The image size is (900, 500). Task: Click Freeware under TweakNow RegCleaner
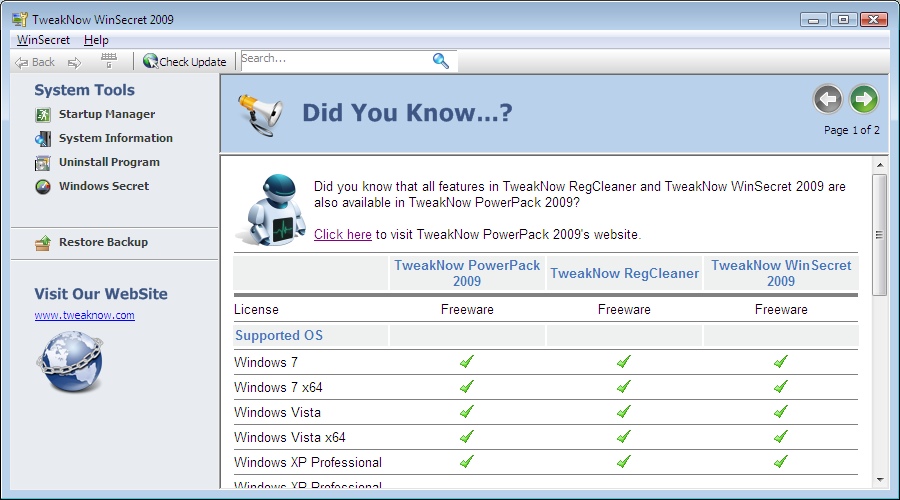tap(624, 309)
